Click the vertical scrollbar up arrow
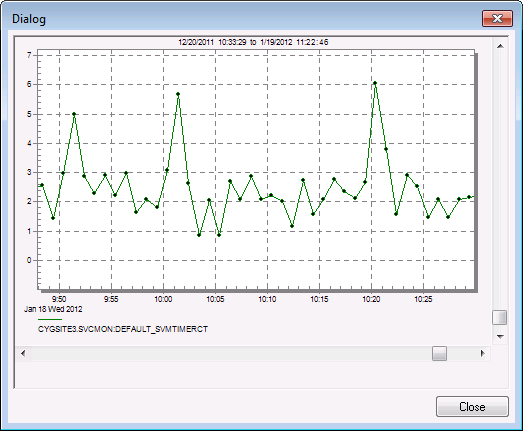The image size is (523, 431). (500, 46)
